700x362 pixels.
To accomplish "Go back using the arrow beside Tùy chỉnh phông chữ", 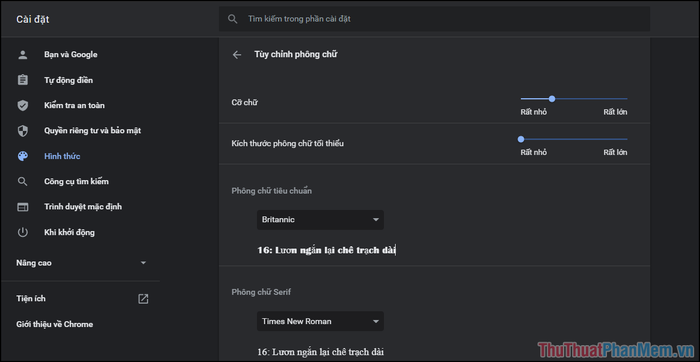I will [x=237, y=54].
